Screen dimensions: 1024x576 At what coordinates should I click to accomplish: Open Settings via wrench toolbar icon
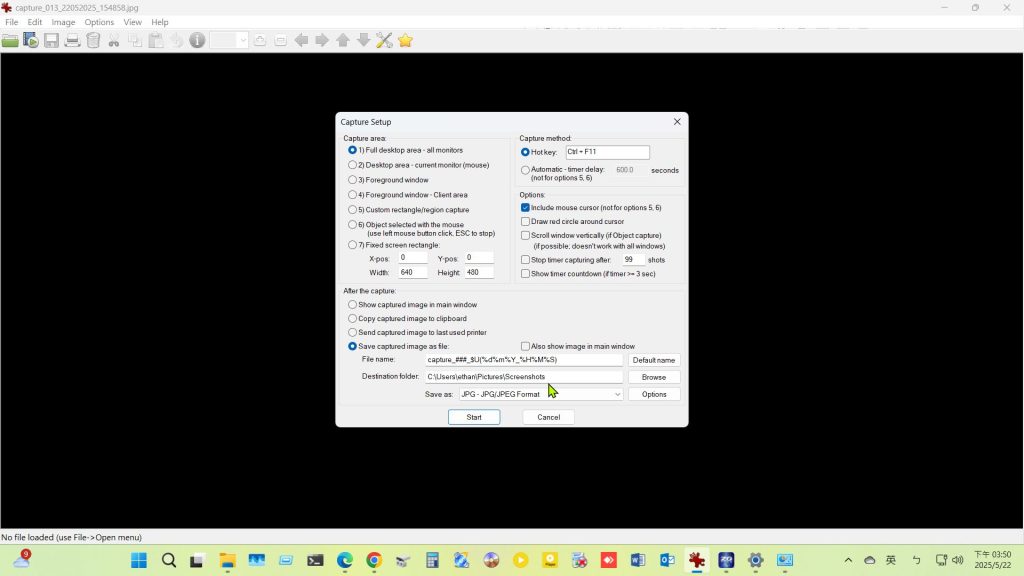384,41
